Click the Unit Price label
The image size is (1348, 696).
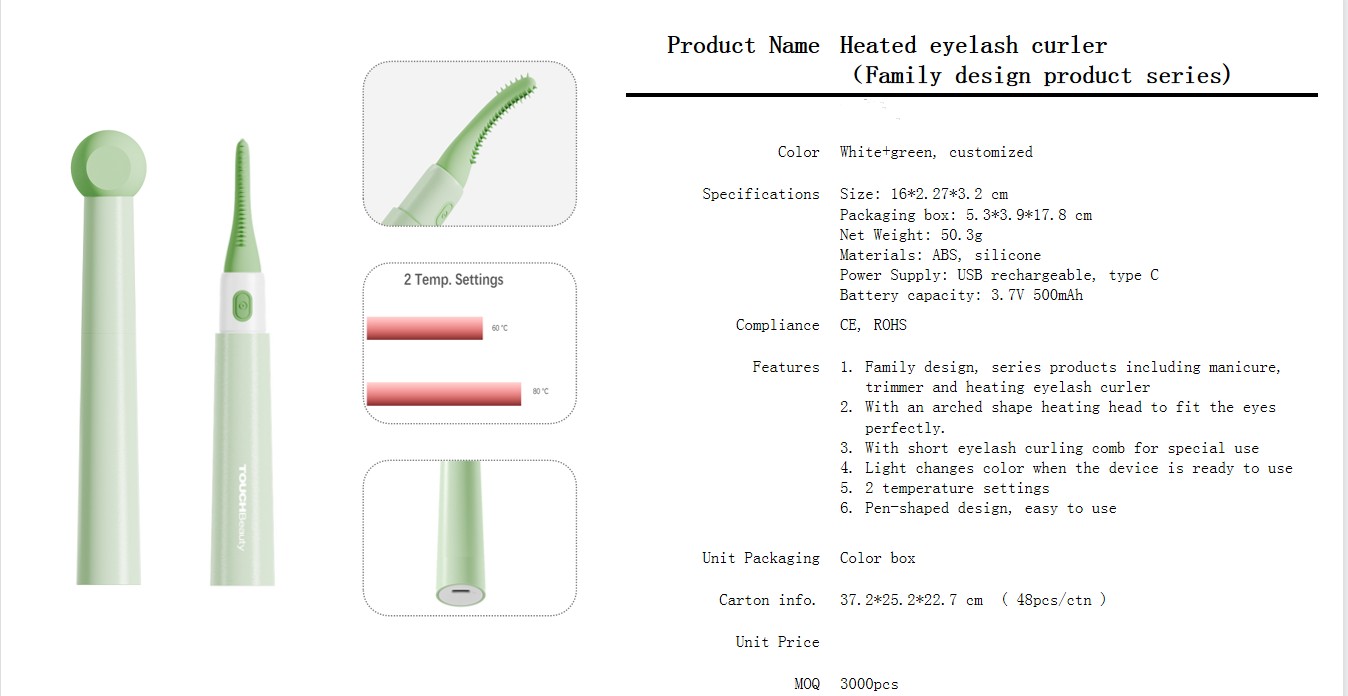[x=777, y=642]
